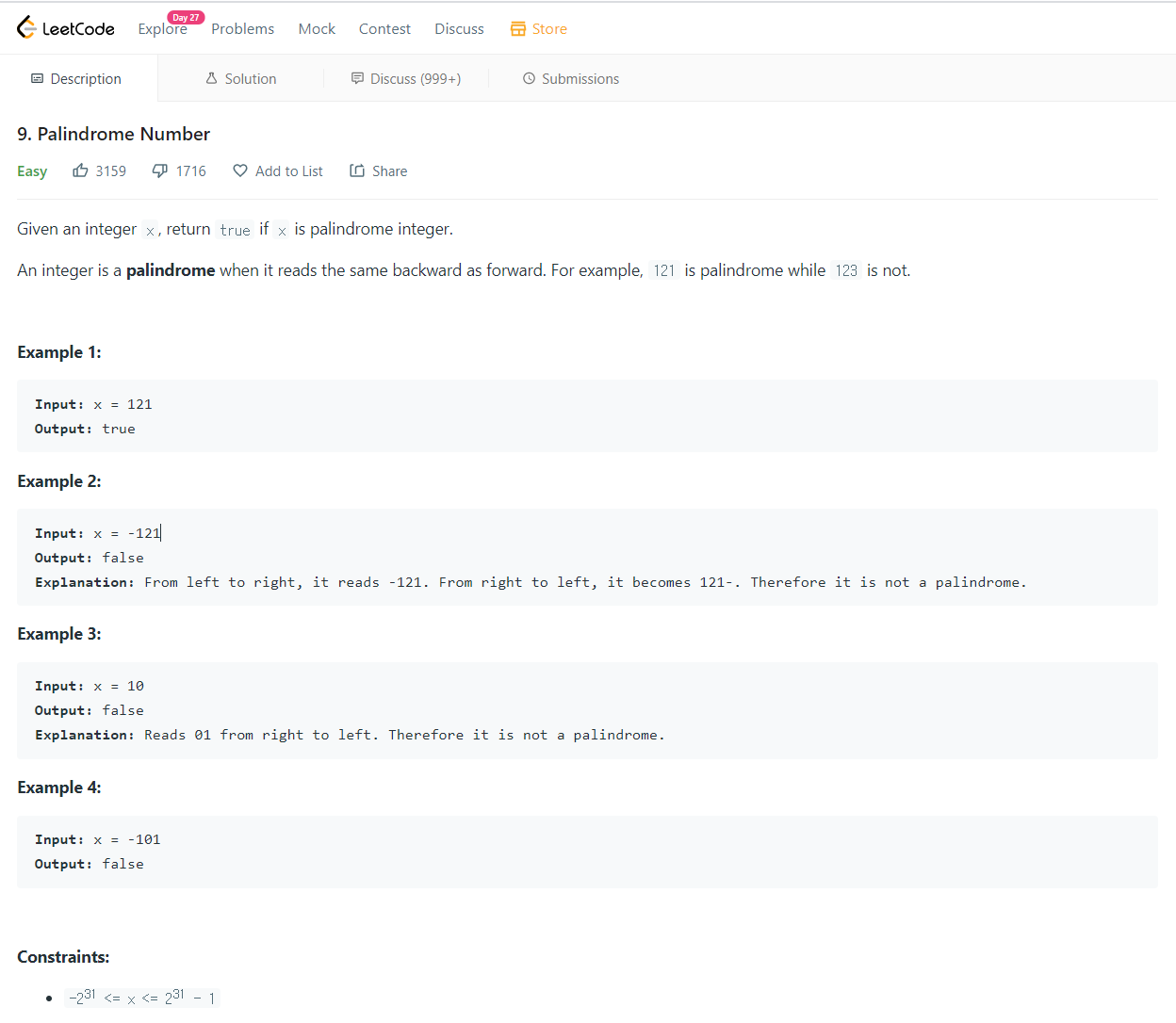Screen dimensions: 1176x1023
Task: Open the Submissions tab
Action: pyautogui.click(x=571, y=78)
